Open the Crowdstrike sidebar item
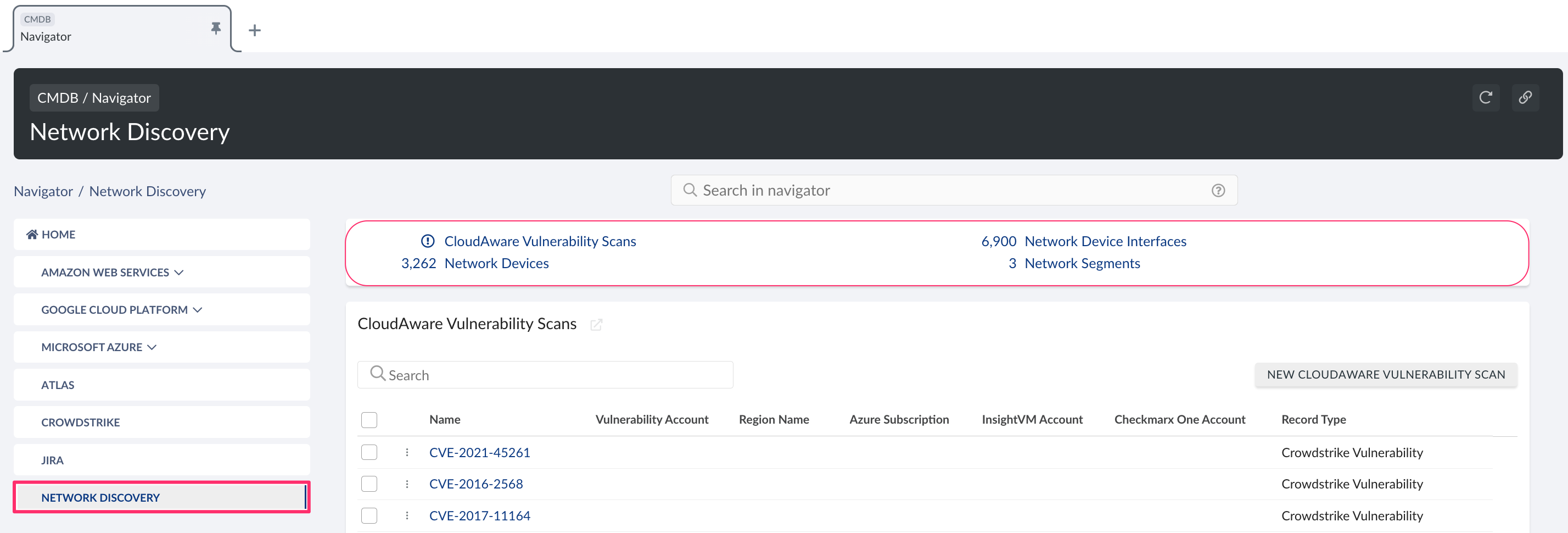 point(80,422)
